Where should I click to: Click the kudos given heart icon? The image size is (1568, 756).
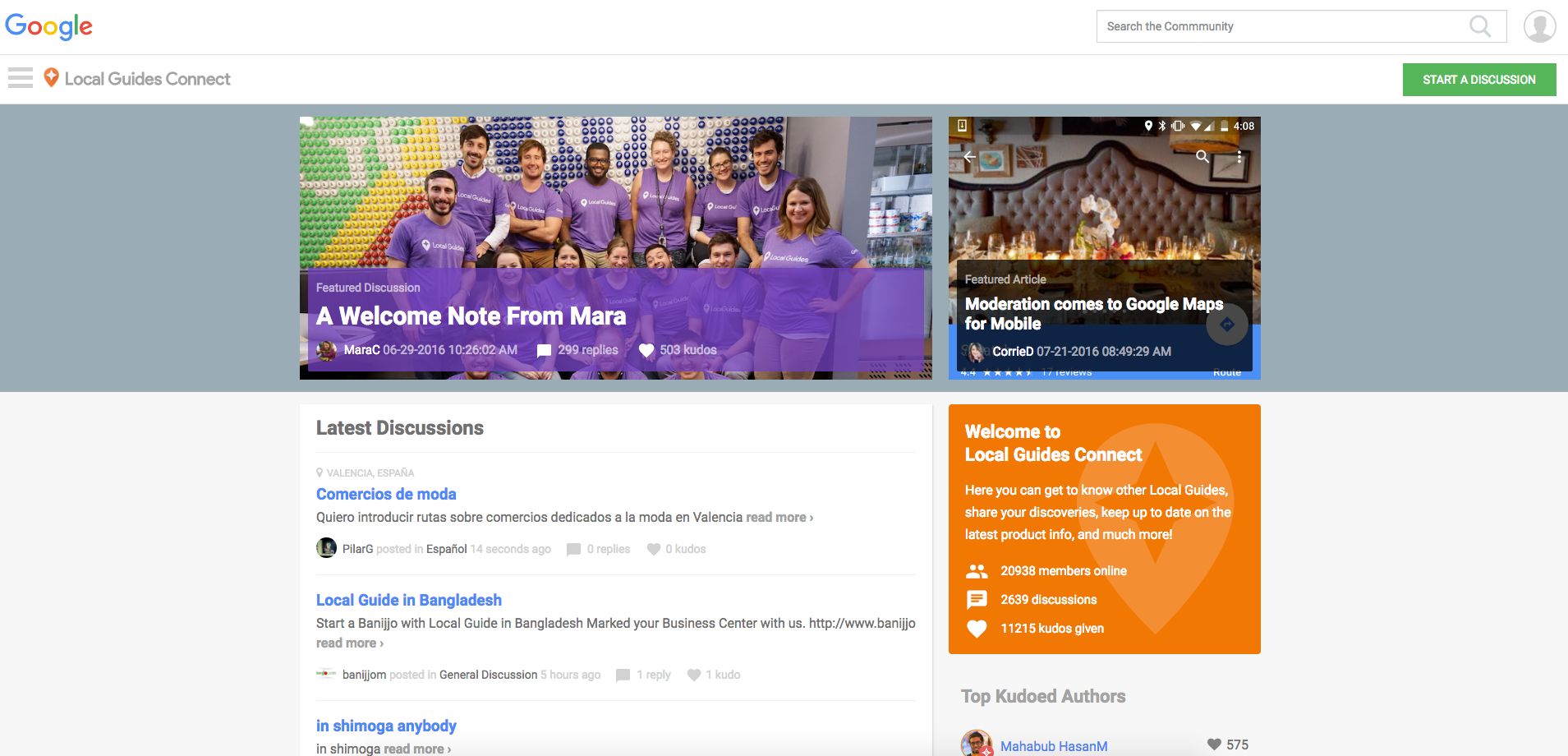(x=977, y=629)
